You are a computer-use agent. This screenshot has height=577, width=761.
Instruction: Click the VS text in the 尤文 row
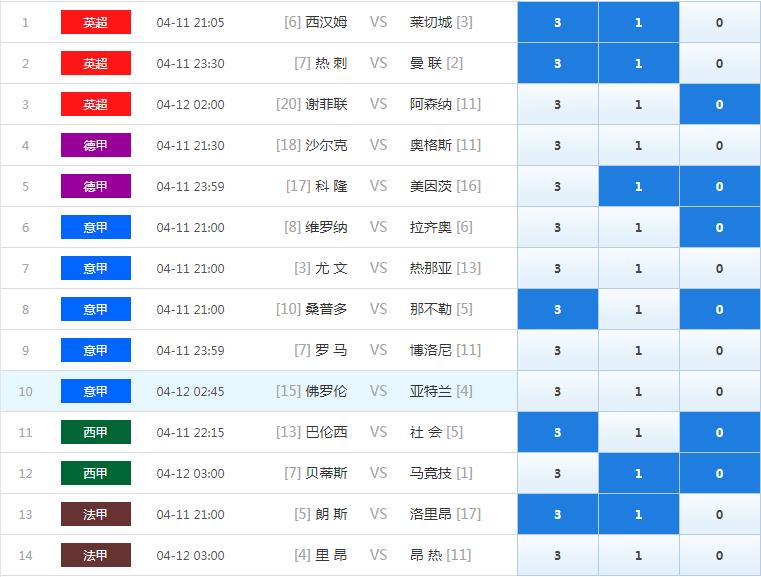(378, 268)
